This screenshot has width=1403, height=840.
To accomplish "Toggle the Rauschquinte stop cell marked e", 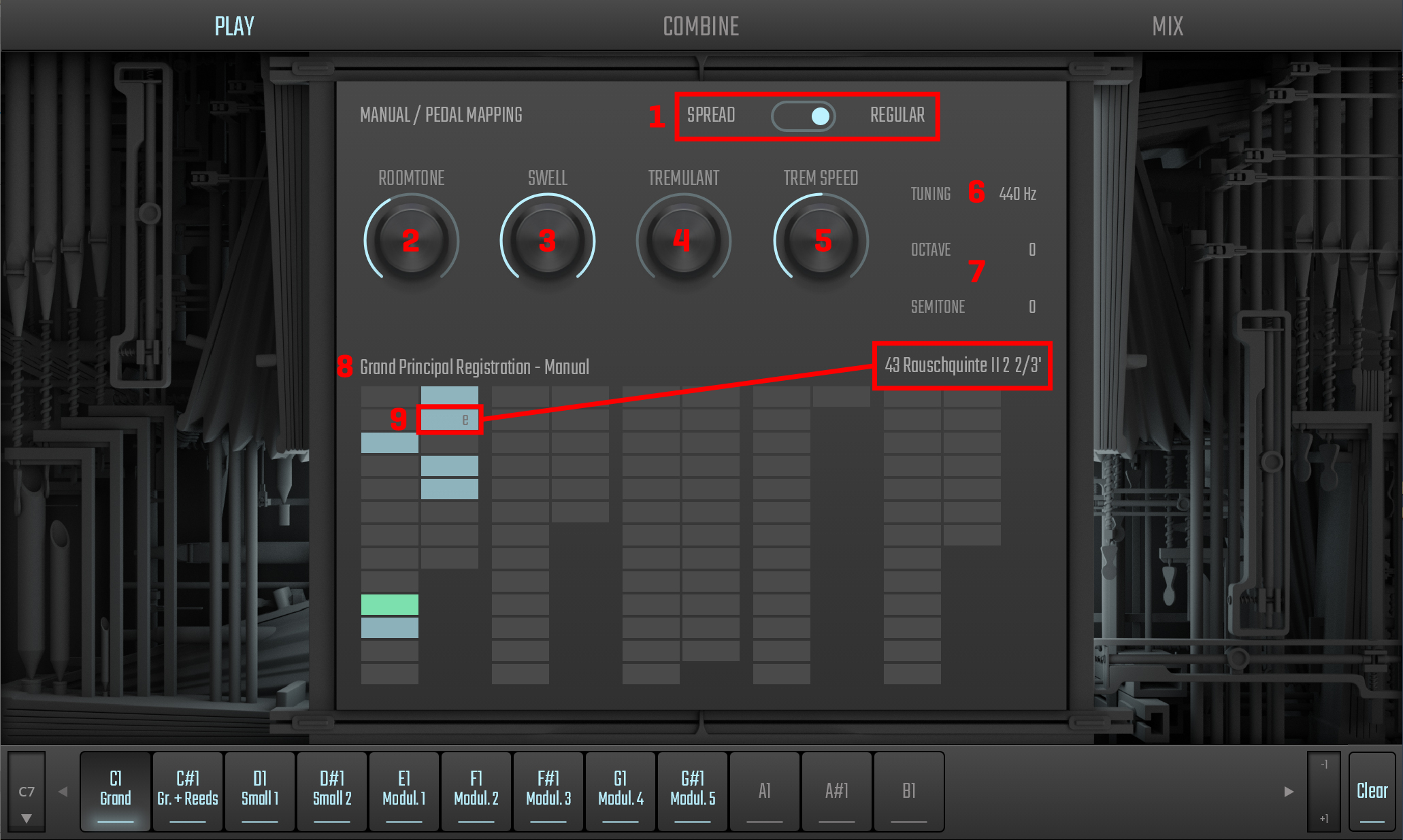I will pyautogui.click(x=449, y=420).
